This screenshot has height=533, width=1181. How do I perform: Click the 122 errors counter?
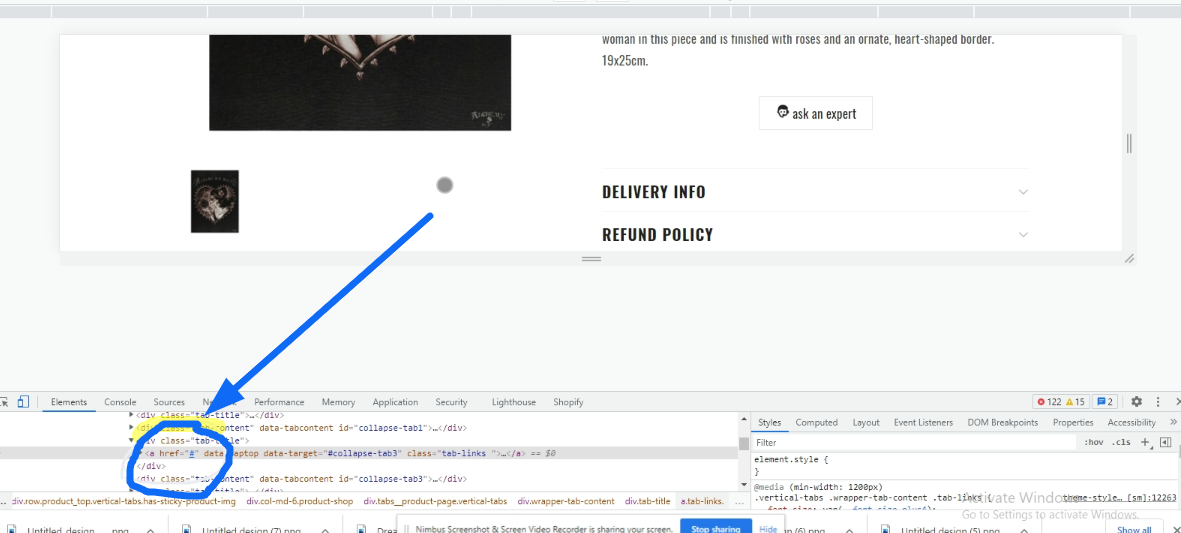coord(1049,402)
